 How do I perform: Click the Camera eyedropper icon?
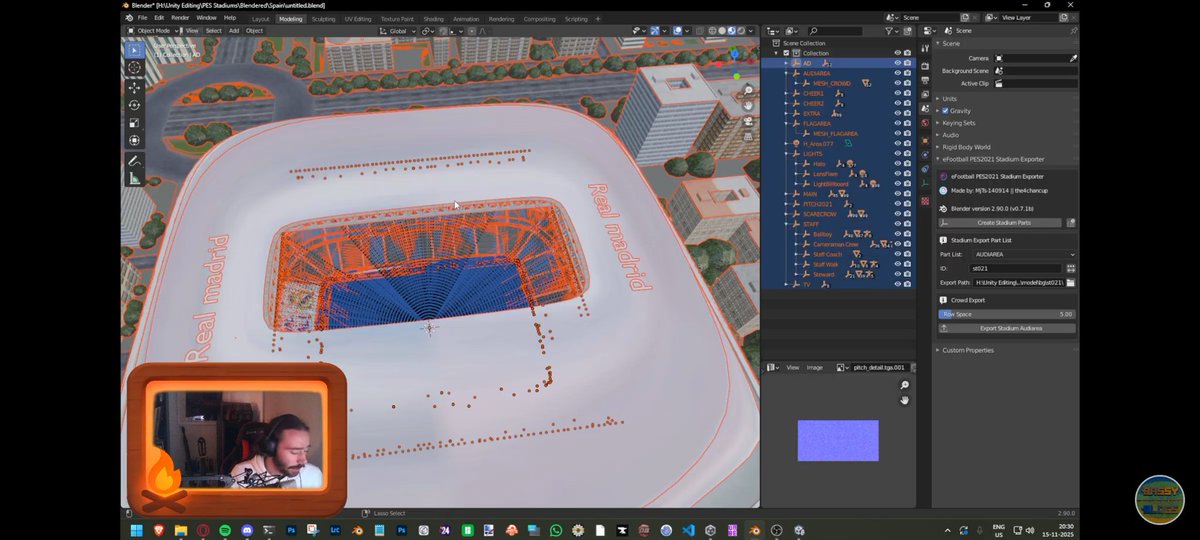pos(1074,58)
